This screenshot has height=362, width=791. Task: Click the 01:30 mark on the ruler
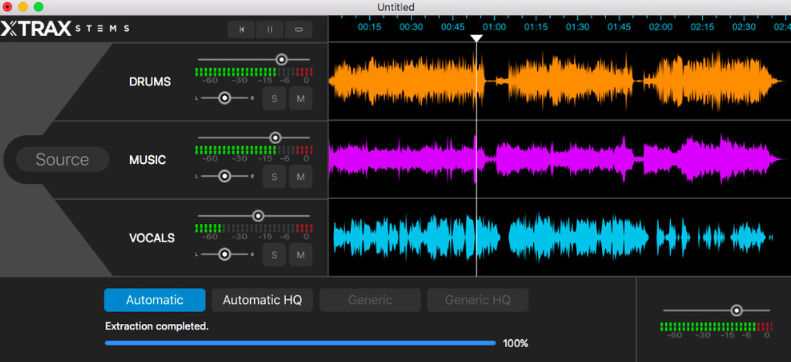(577, 27)
